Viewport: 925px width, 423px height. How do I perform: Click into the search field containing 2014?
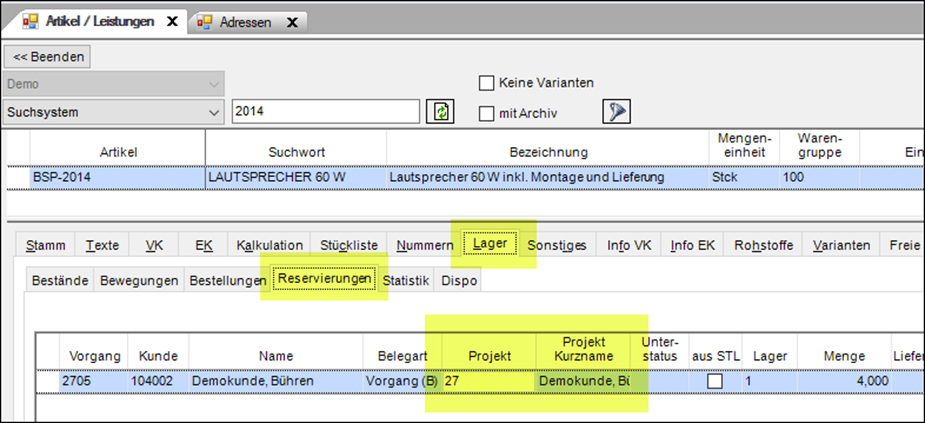tap(325, 111)
